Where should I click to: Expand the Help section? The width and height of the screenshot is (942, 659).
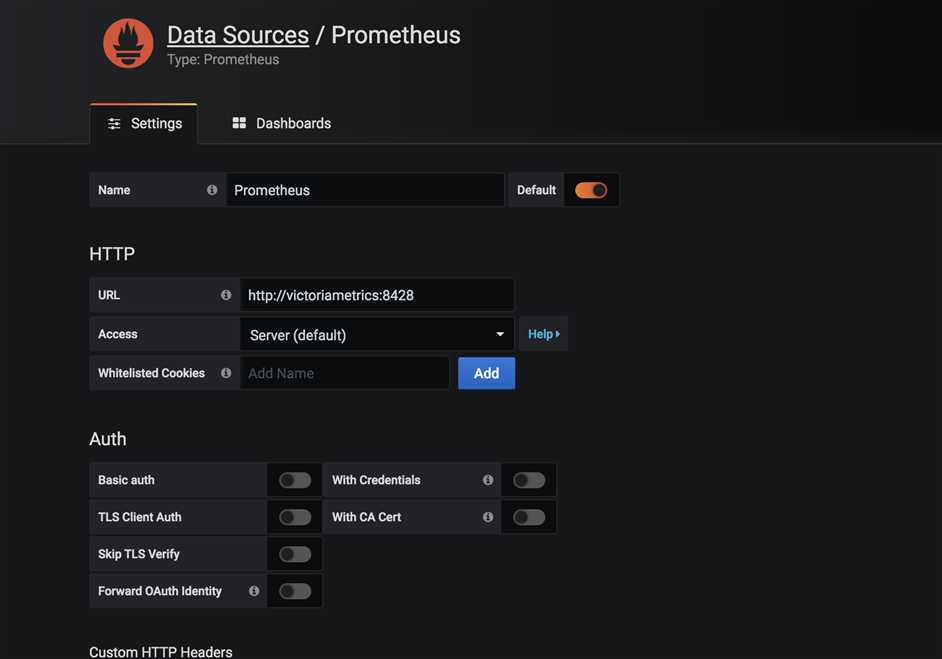point(544,334)
